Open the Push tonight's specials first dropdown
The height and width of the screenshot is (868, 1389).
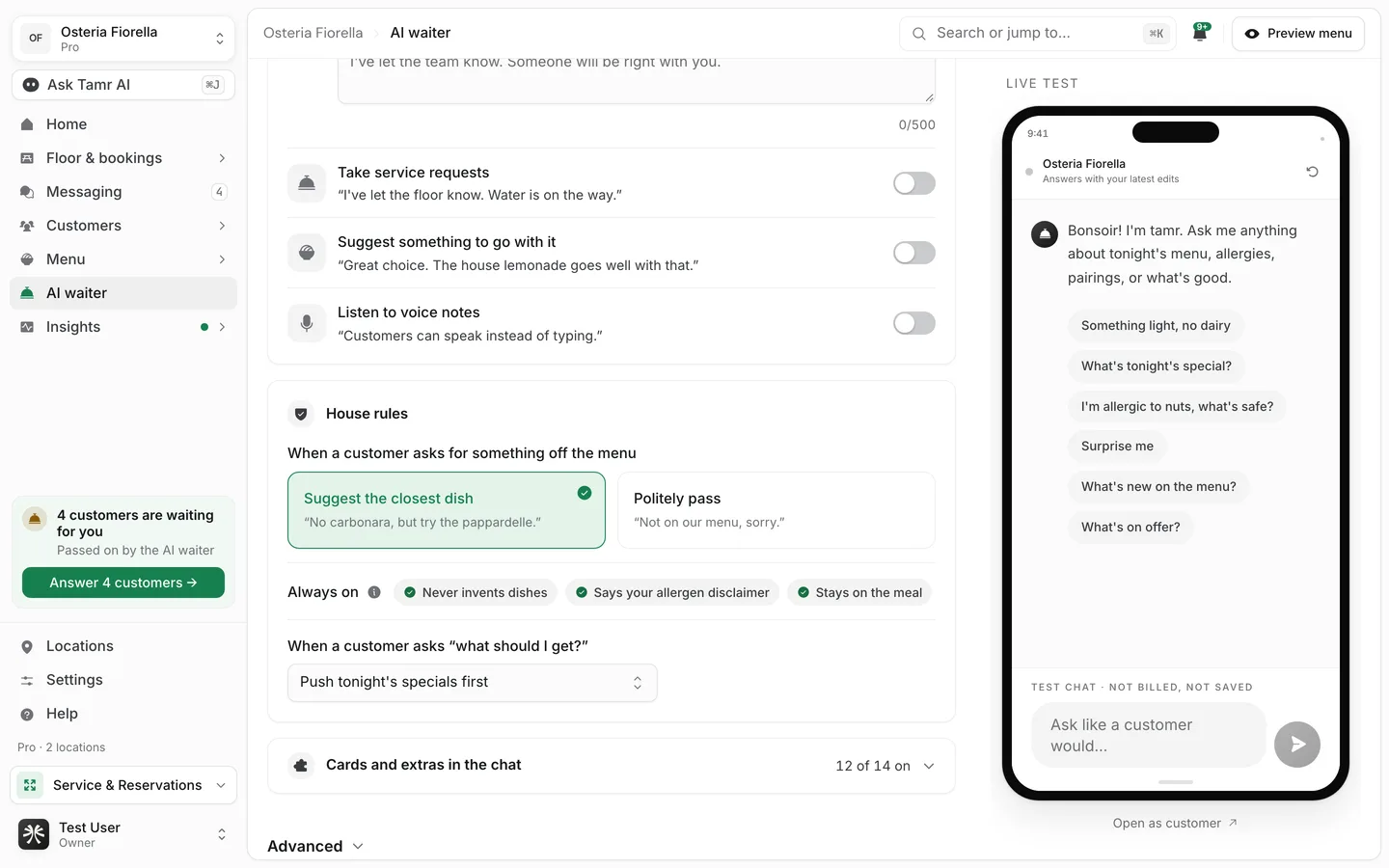coord(473,683)
